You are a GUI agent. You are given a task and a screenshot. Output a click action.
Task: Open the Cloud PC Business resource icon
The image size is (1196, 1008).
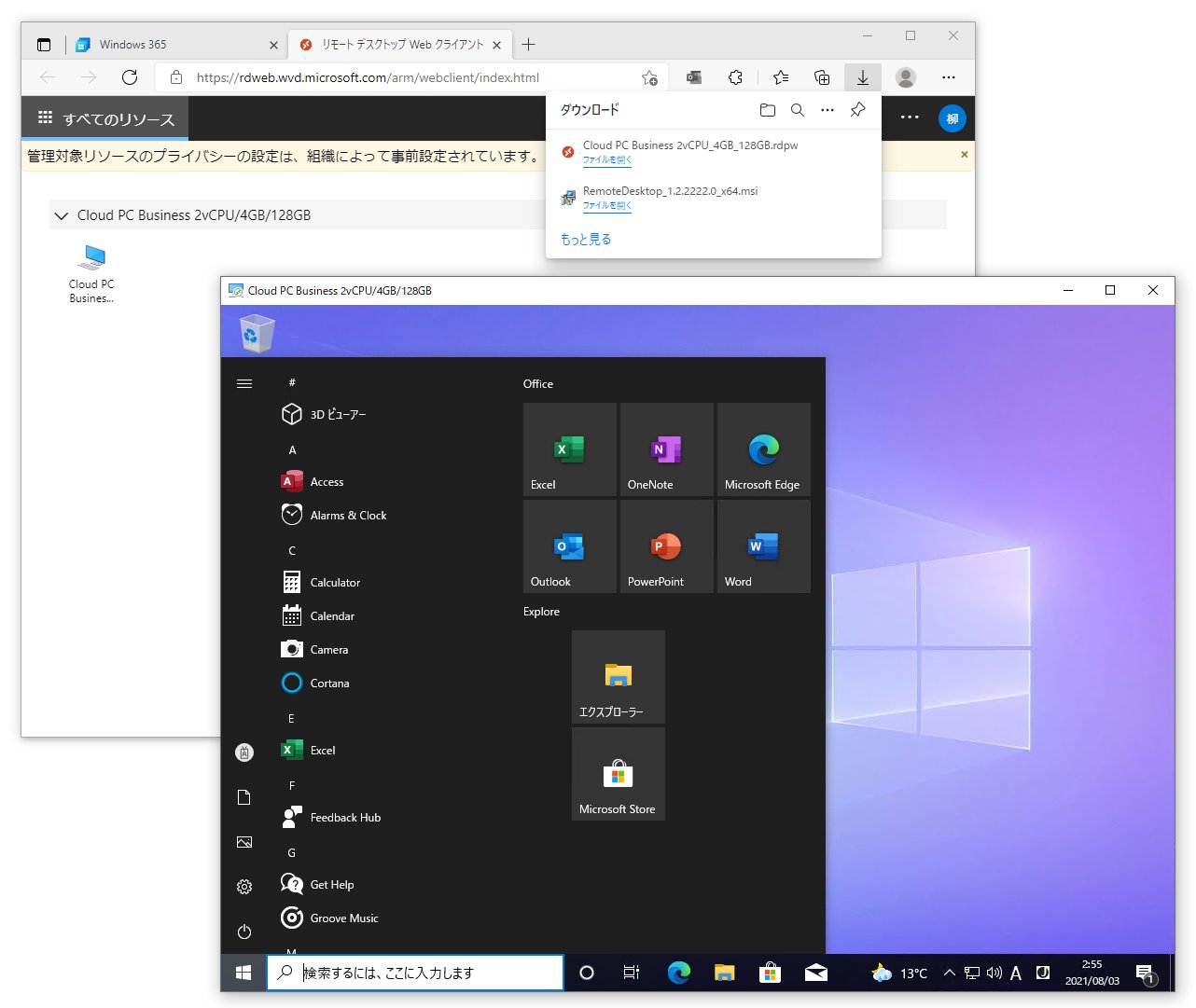pos(91,272)
